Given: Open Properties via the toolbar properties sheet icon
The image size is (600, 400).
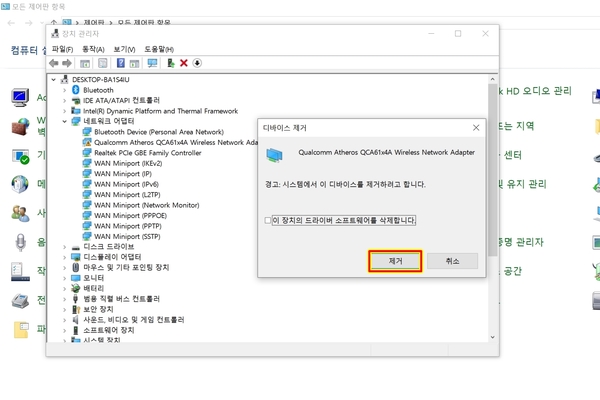Looking at the screenshot, I should (x=103, y=63).
